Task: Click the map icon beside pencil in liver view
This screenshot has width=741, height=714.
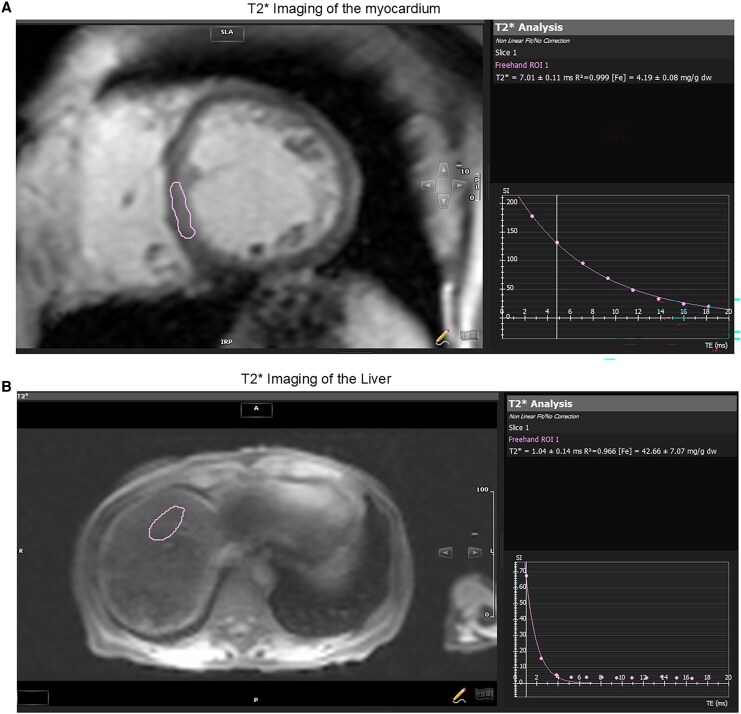Action: [x=484, y=693]
